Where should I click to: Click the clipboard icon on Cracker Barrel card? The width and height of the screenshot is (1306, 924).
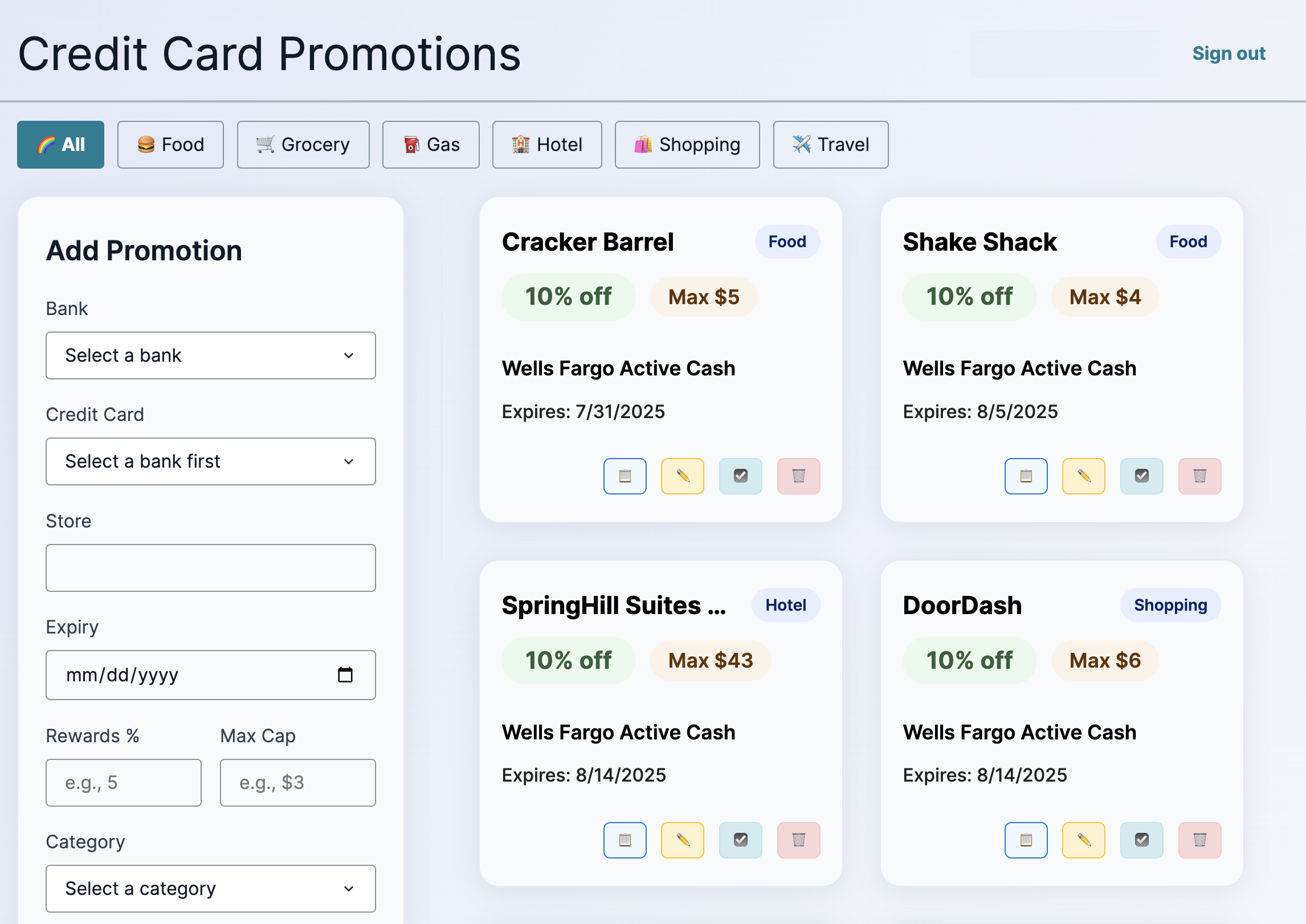tap(625, 476)
